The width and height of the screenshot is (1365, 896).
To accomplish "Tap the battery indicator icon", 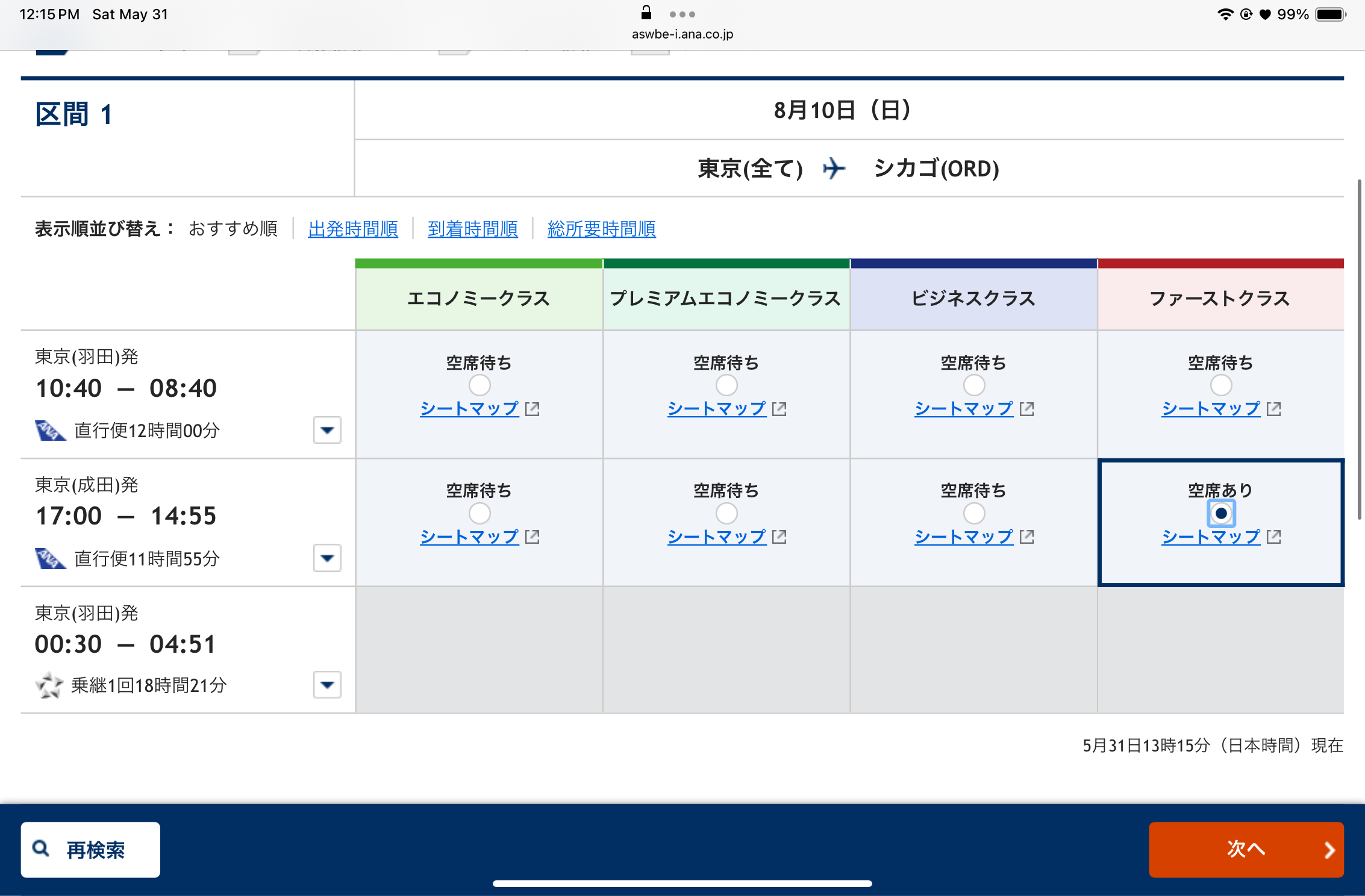I will (x=1331, y=14).
